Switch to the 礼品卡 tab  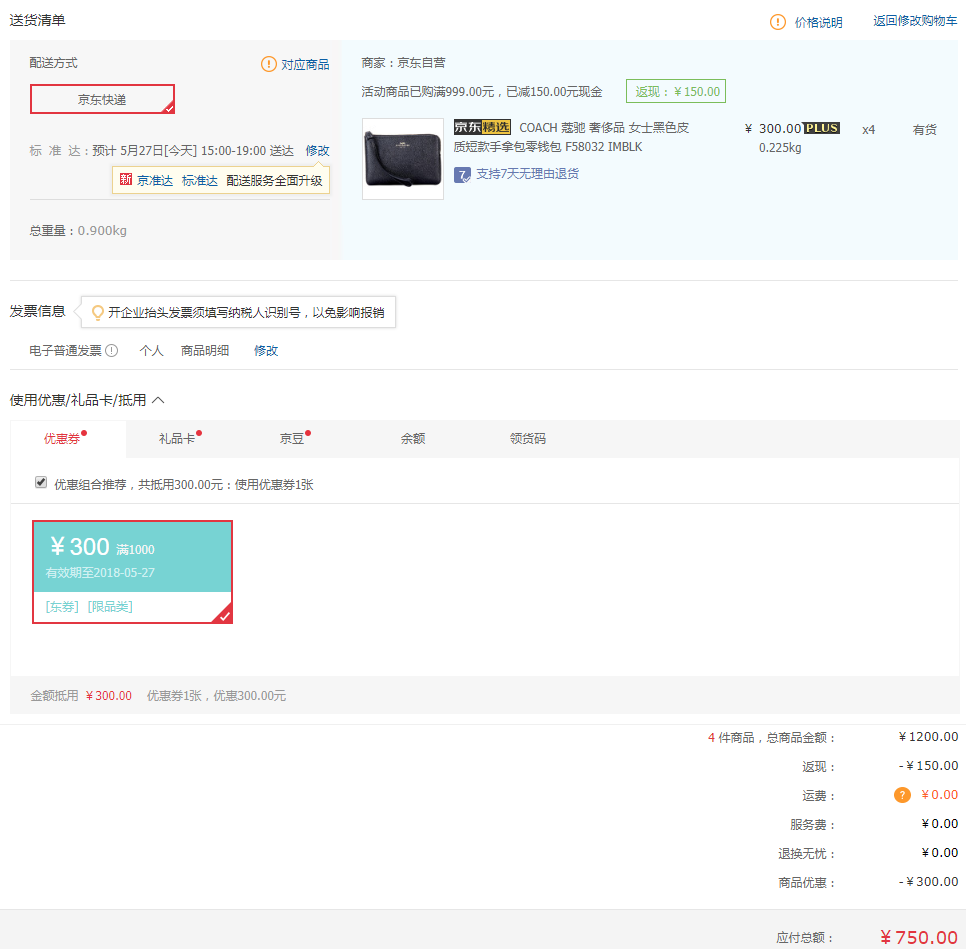pos(179,438)
